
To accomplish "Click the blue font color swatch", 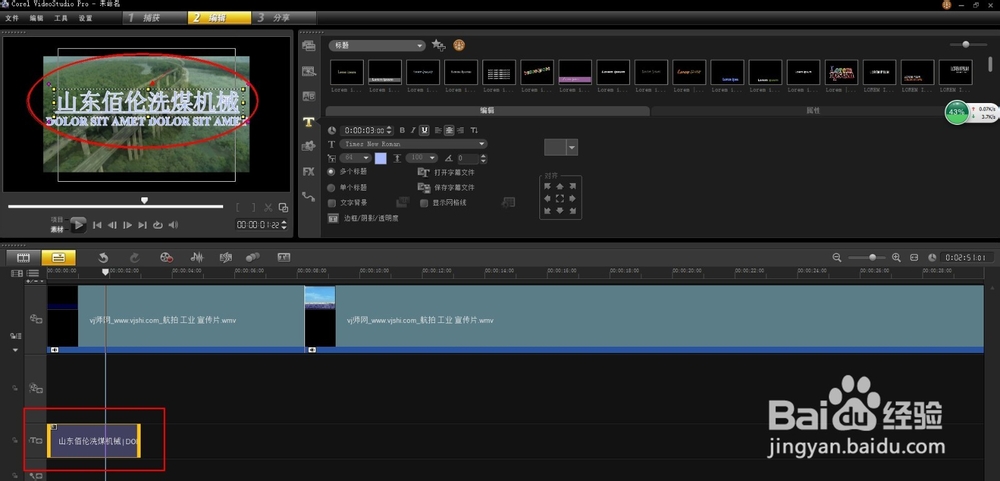I will click(380, 158).
